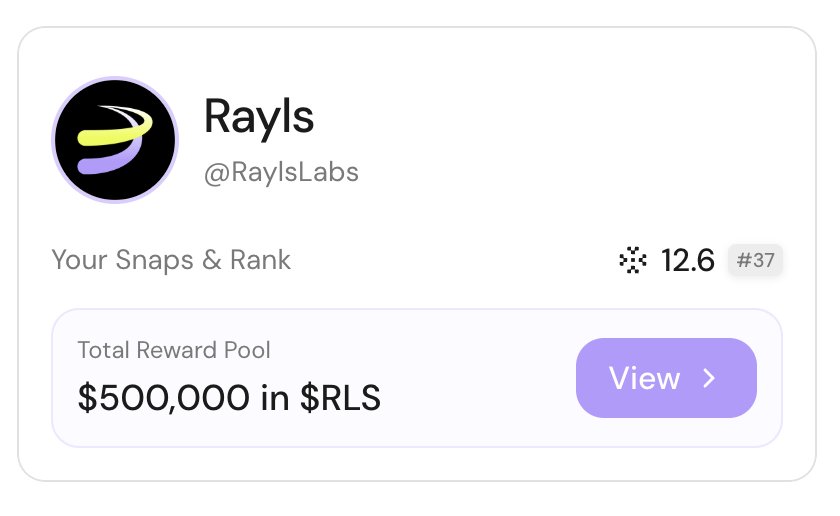Click the Rayls project logo avatar
The image size is (840, 516).
click(x=114, y=140)
